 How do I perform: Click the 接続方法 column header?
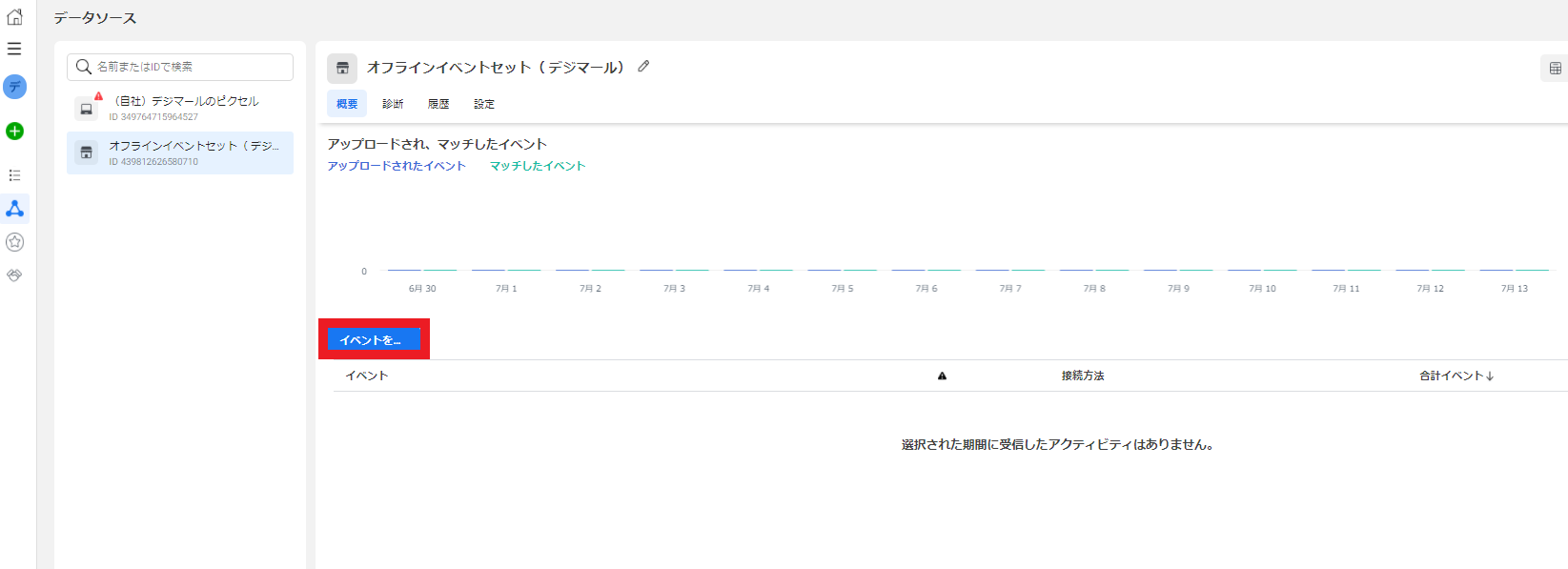tap(1083, 376)
